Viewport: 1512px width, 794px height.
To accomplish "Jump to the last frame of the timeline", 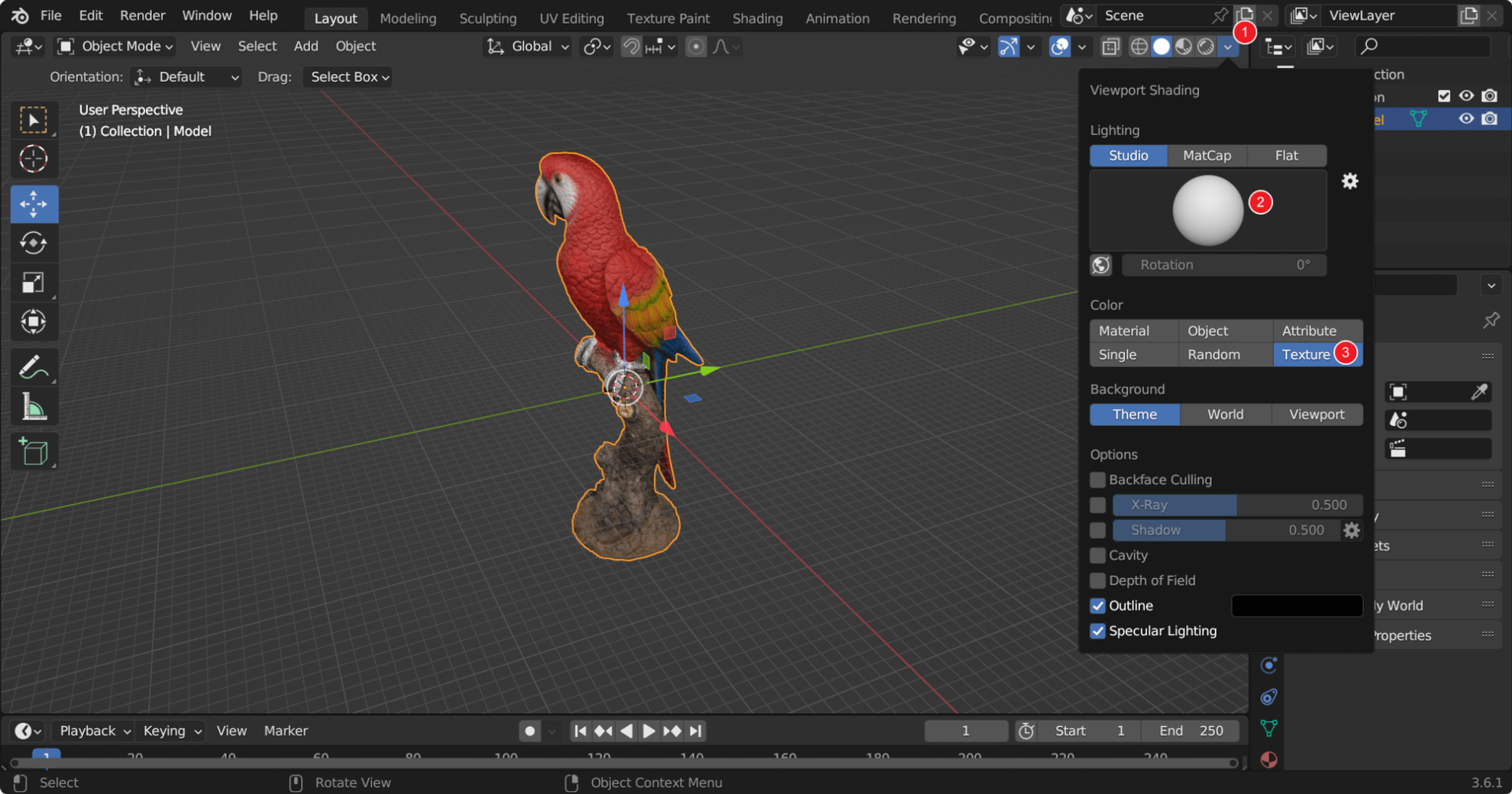I will click(x=695, y=731).
